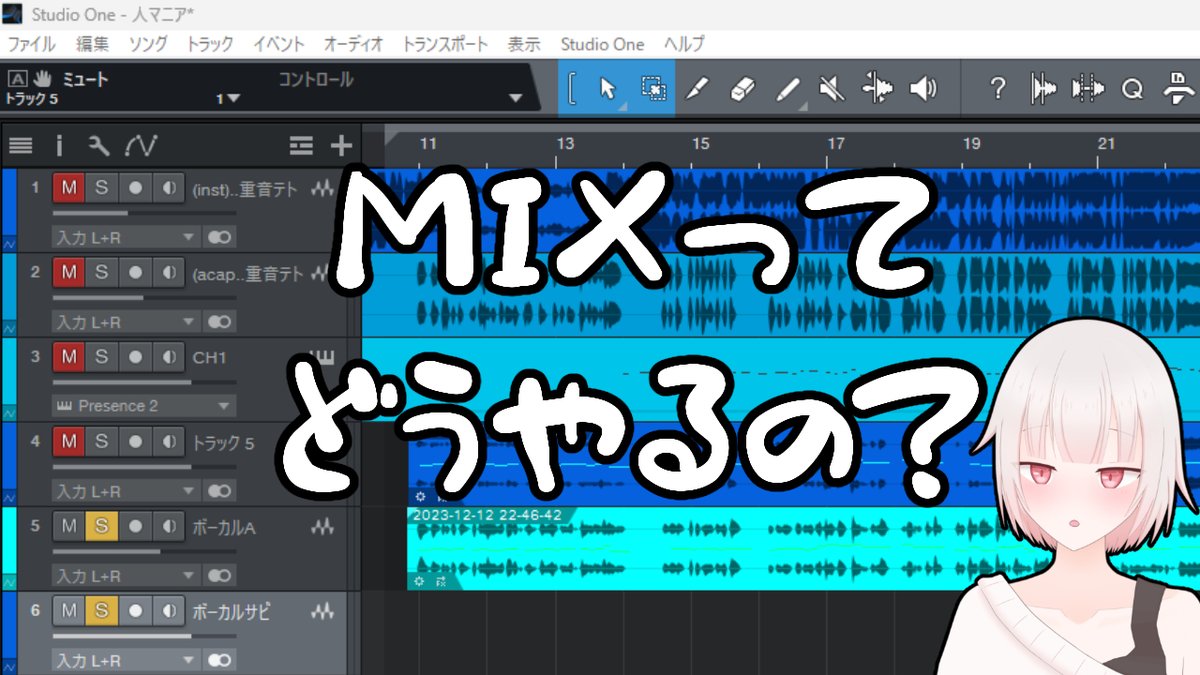Open the 編集 menu

(93, 44)
